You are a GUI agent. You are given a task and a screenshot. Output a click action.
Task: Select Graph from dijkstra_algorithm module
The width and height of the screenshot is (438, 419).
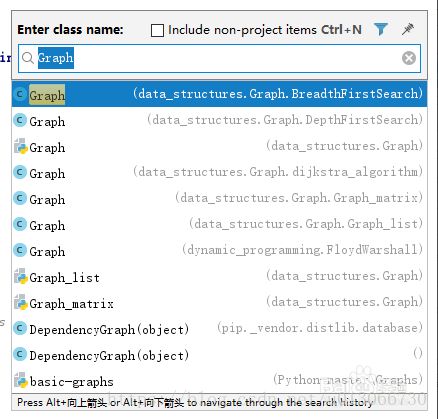[x=219, y=172]
